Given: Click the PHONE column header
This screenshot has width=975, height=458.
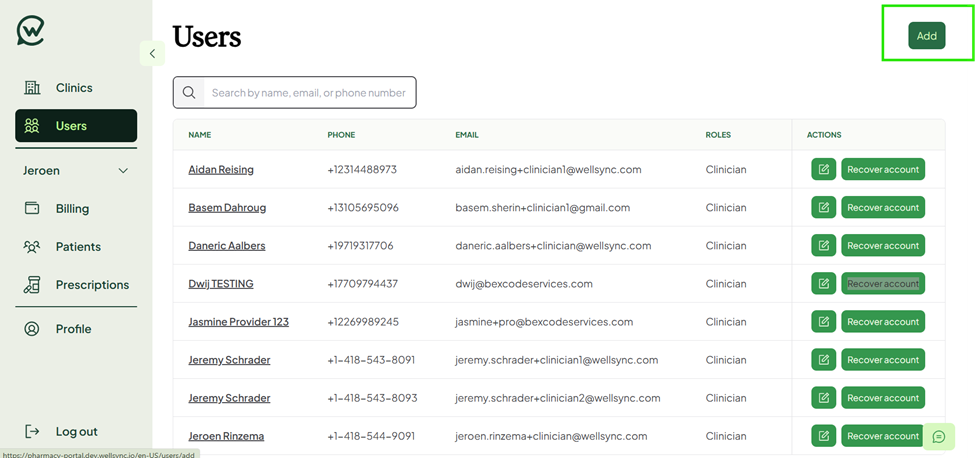Looking at the screenshot, I should 341,135.
